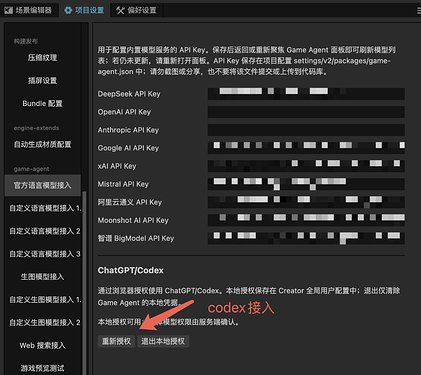Switch to the 场景编辑器 tab

(x=29, y=10)
